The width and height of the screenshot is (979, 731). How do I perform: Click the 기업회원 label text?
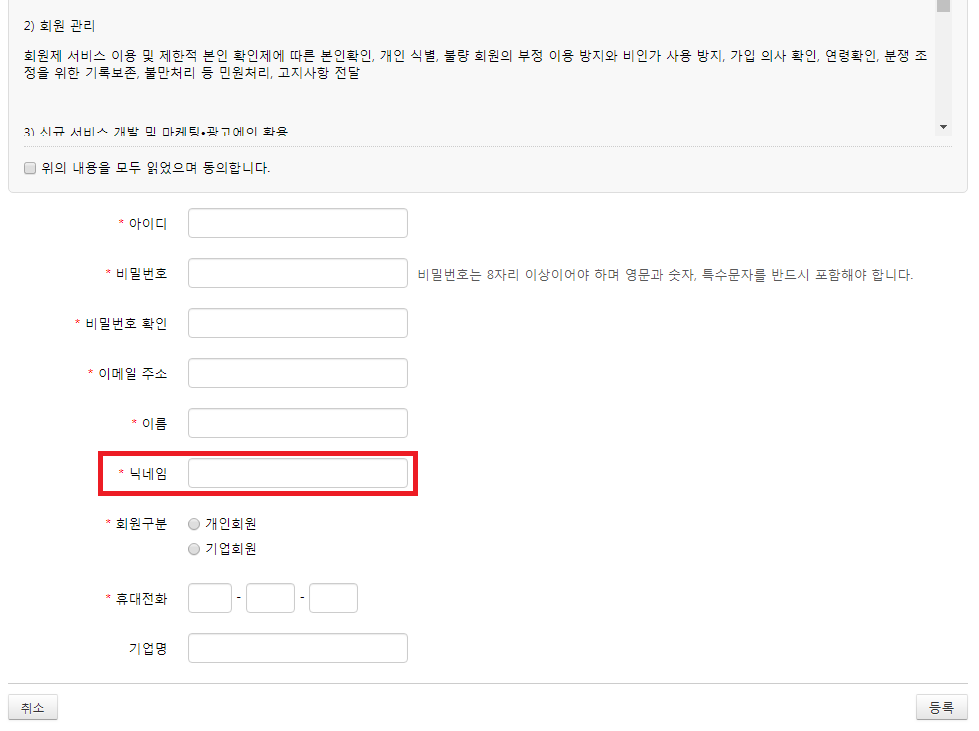coord(231,549)
